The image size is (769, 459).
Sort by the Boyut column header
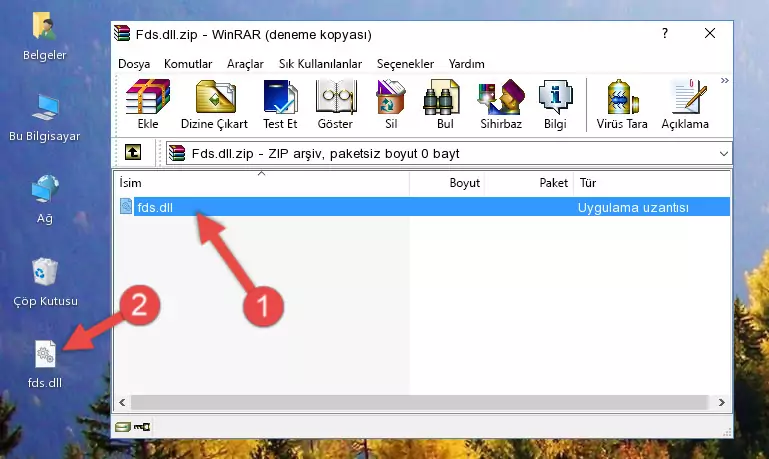coord(447,183)
